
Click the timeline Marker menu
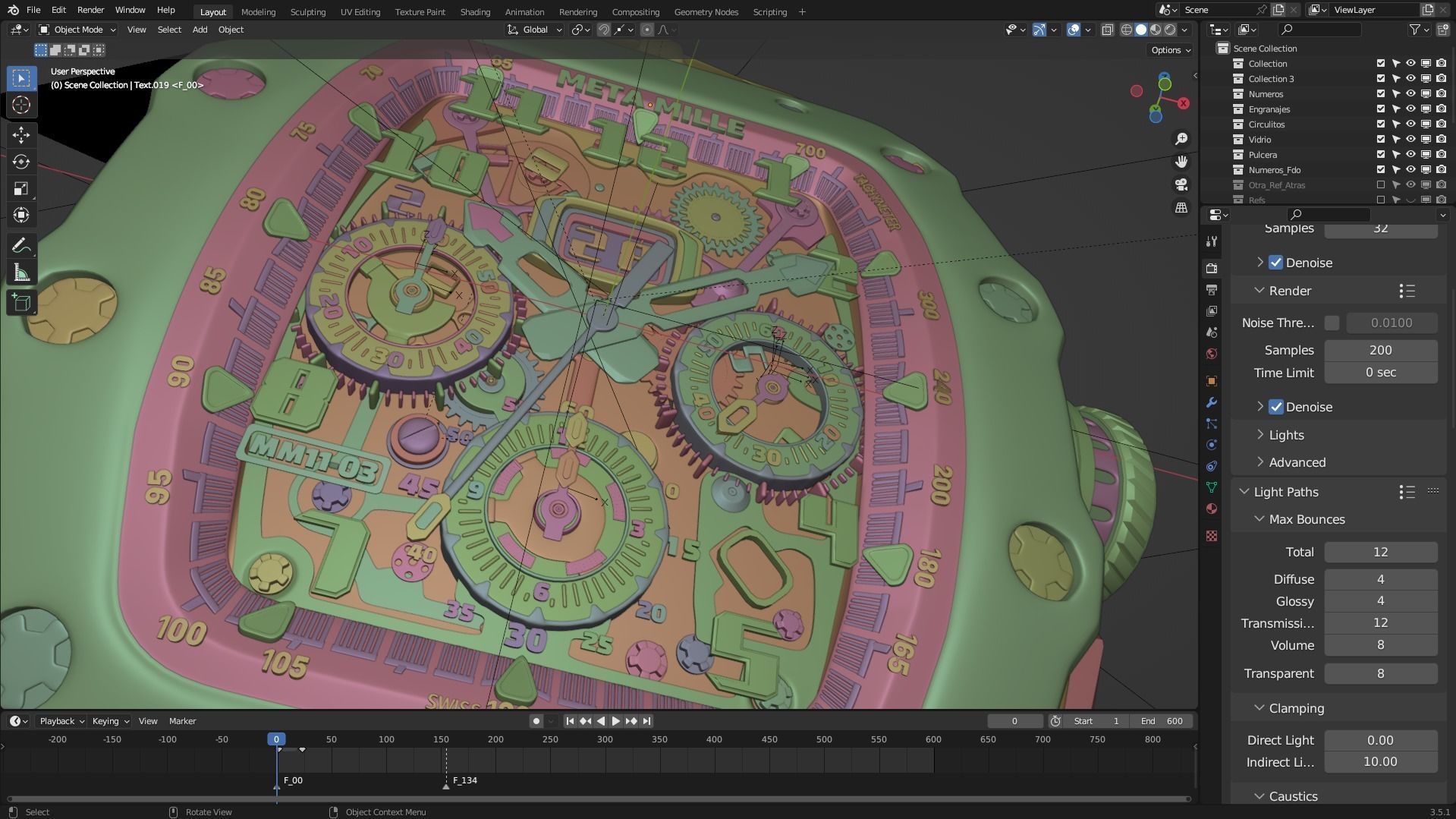[182, 721]
